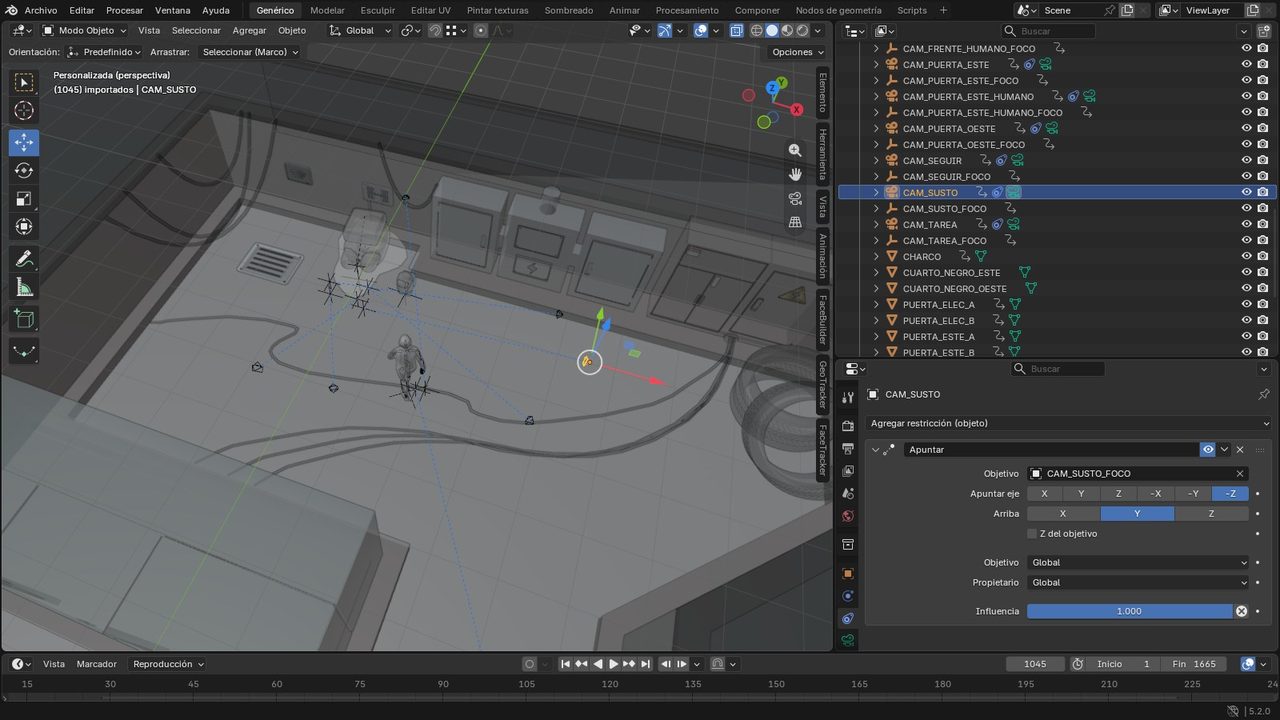
Task: Open the Sombreado workspace tab
Action: pos(569,10)
